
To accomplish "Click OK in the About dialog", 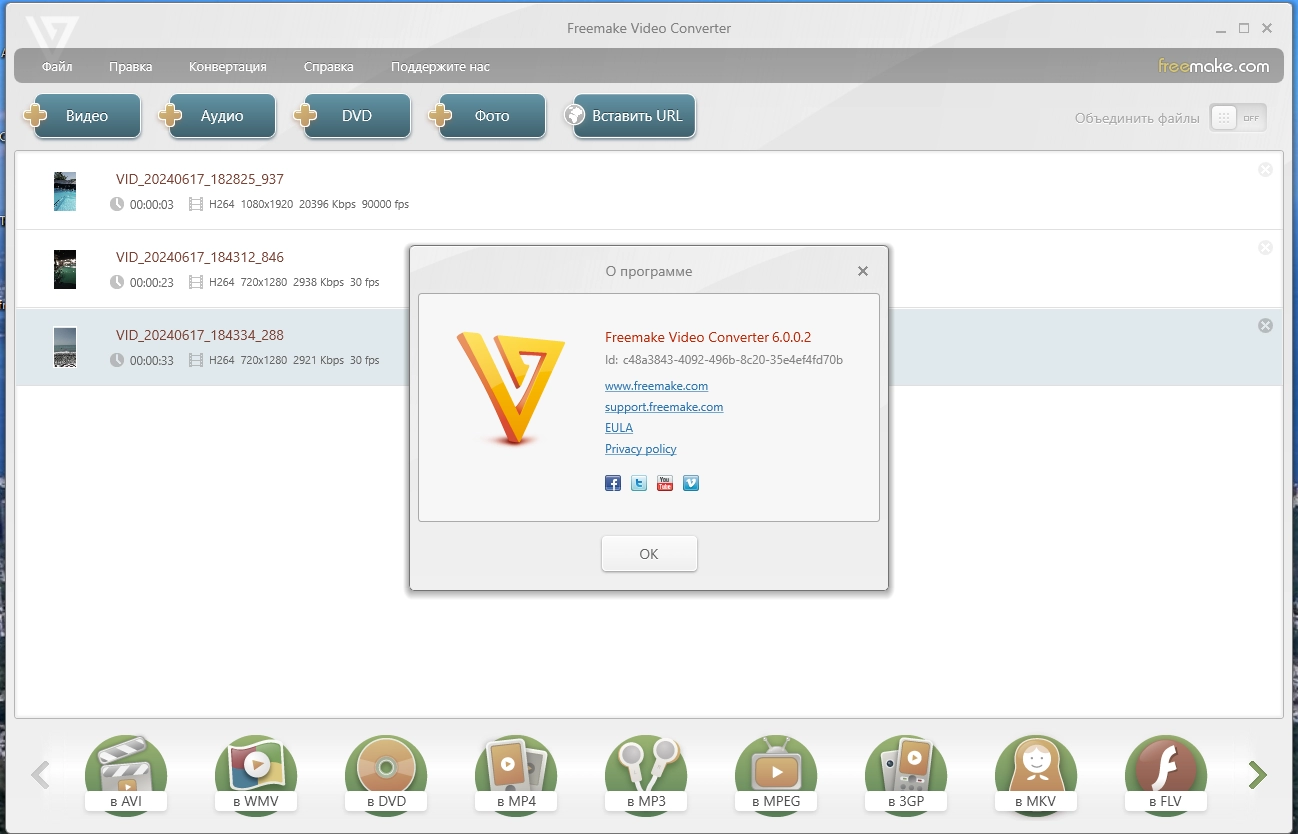I will pyautogui.click(x=649, y=554).
